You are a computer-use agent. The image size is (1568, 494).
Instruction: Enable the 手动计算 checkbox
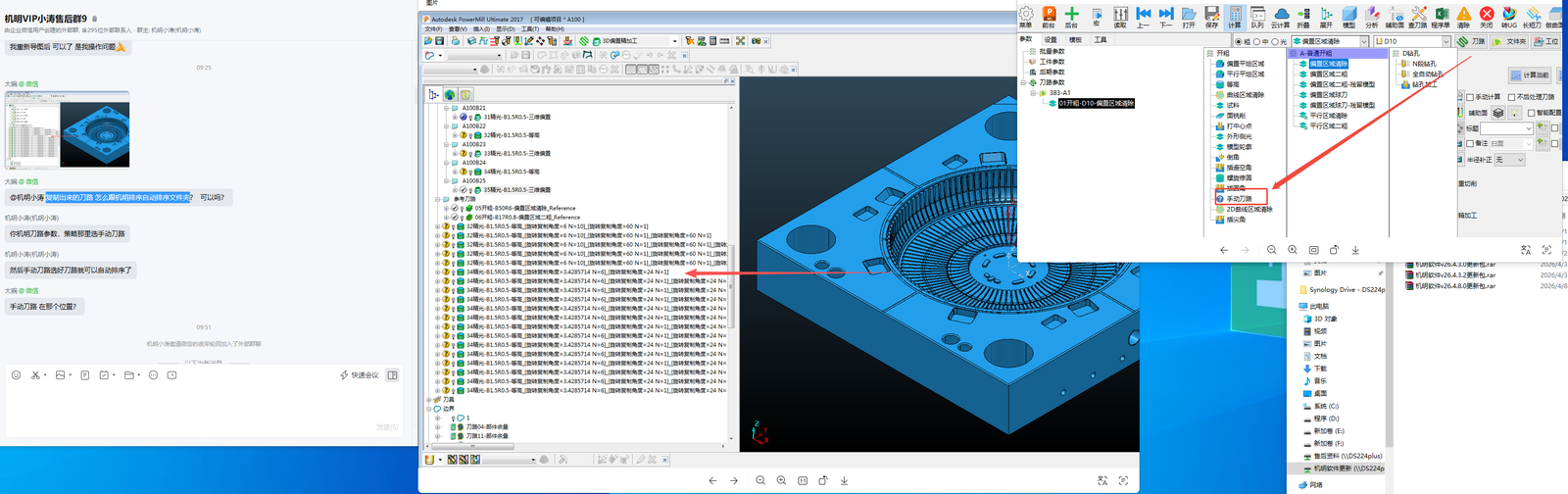(1470, 97)
